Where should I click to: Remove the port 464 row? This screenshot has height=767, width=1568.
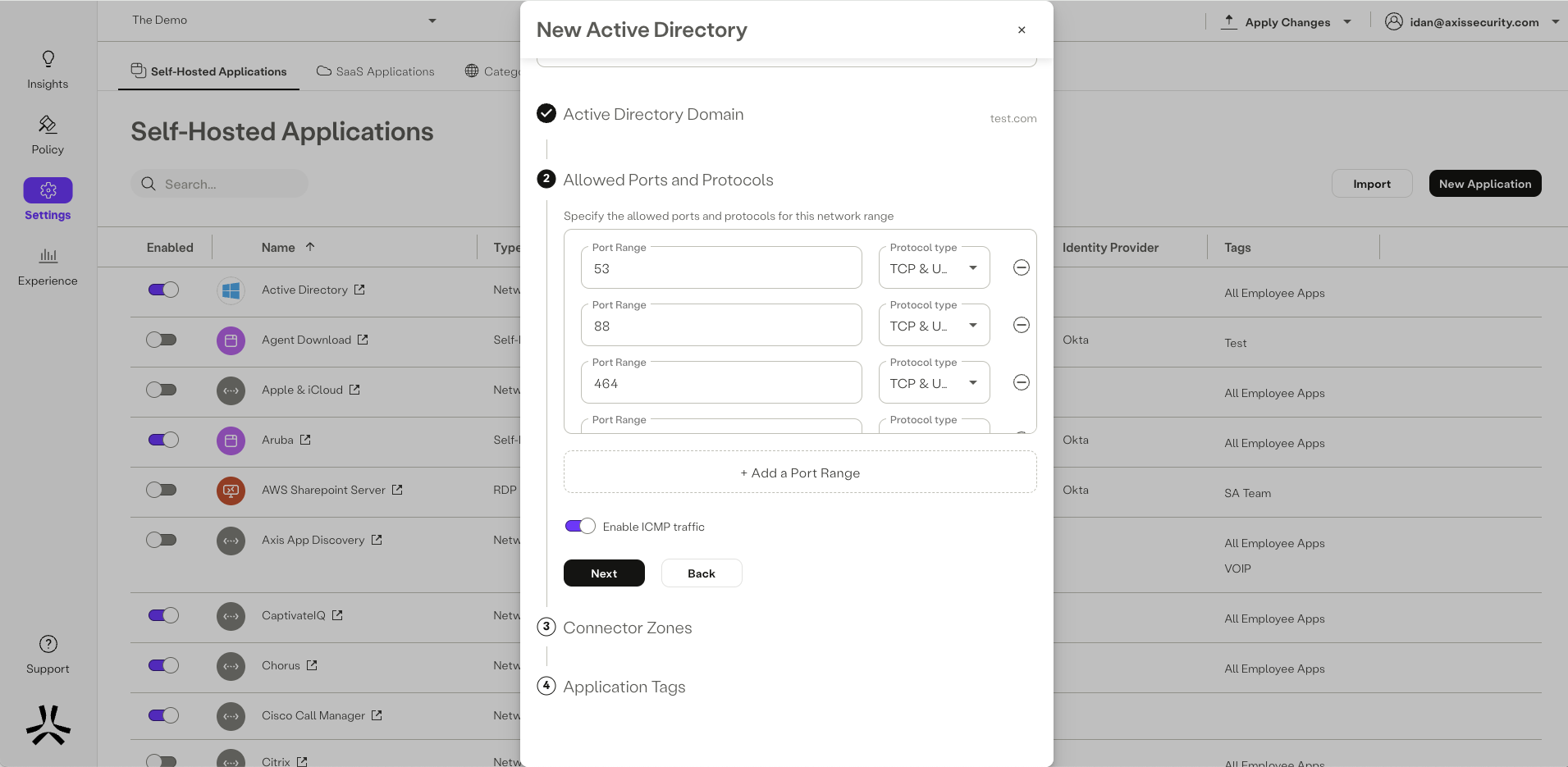point(1022,382)
